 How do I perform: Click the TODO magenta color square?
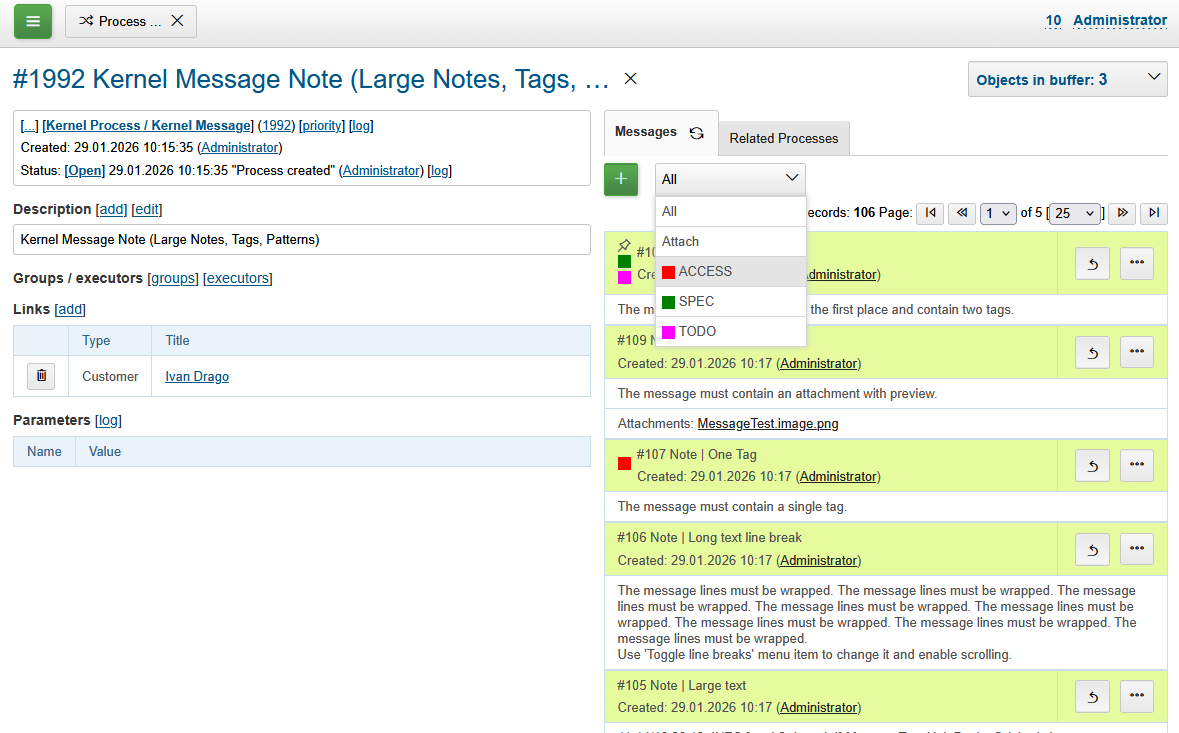pyautogui.click(x=666, y=331)
